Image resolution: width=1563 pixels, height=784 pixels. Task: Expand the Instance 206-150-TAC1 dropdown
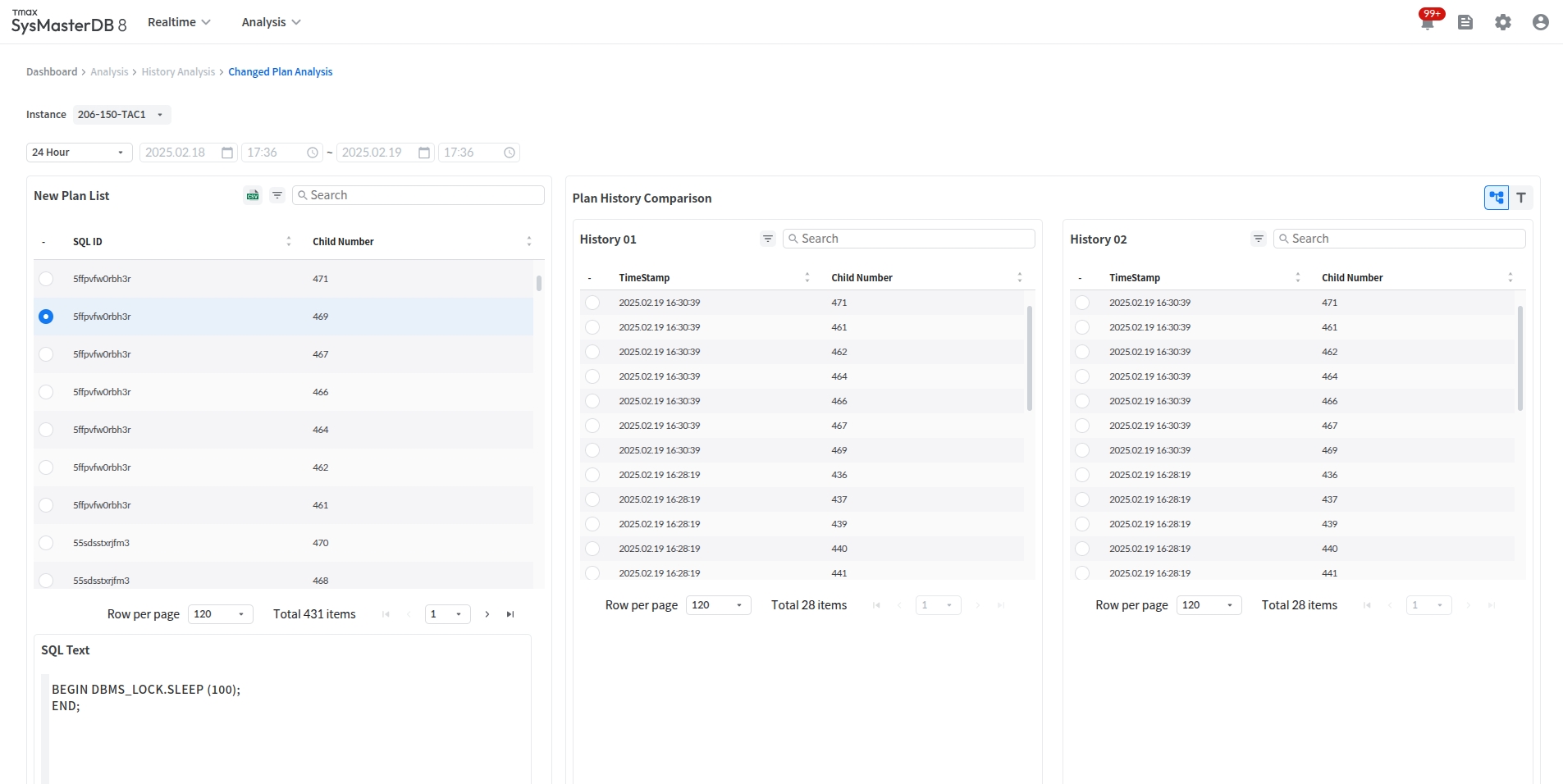121,115
